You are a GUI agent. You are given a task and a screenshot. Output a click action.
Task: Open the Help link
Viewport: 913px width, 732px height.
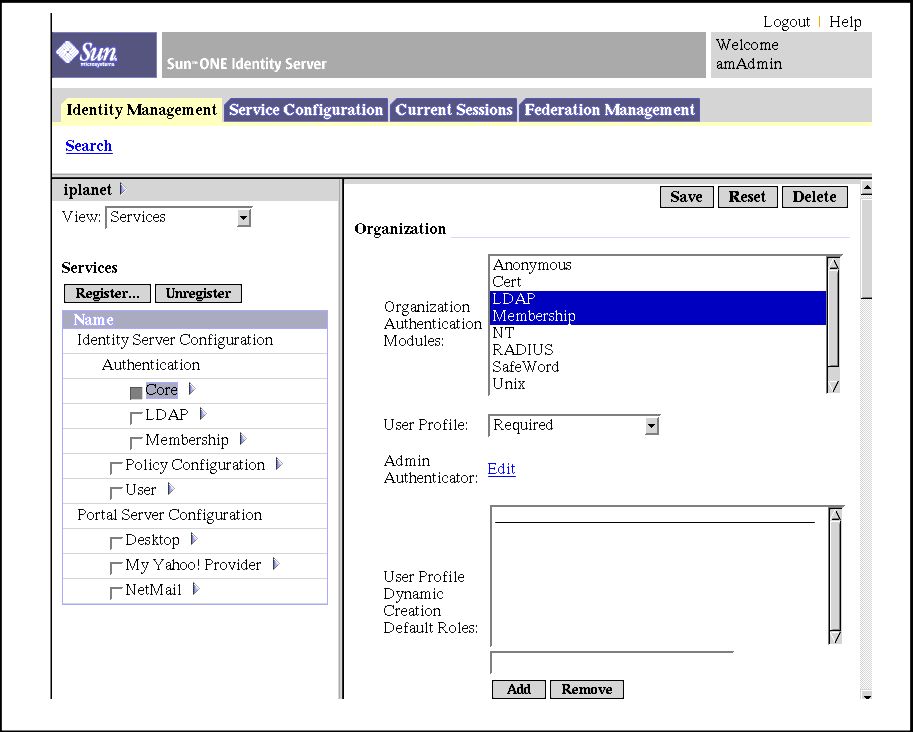[845, 22]
